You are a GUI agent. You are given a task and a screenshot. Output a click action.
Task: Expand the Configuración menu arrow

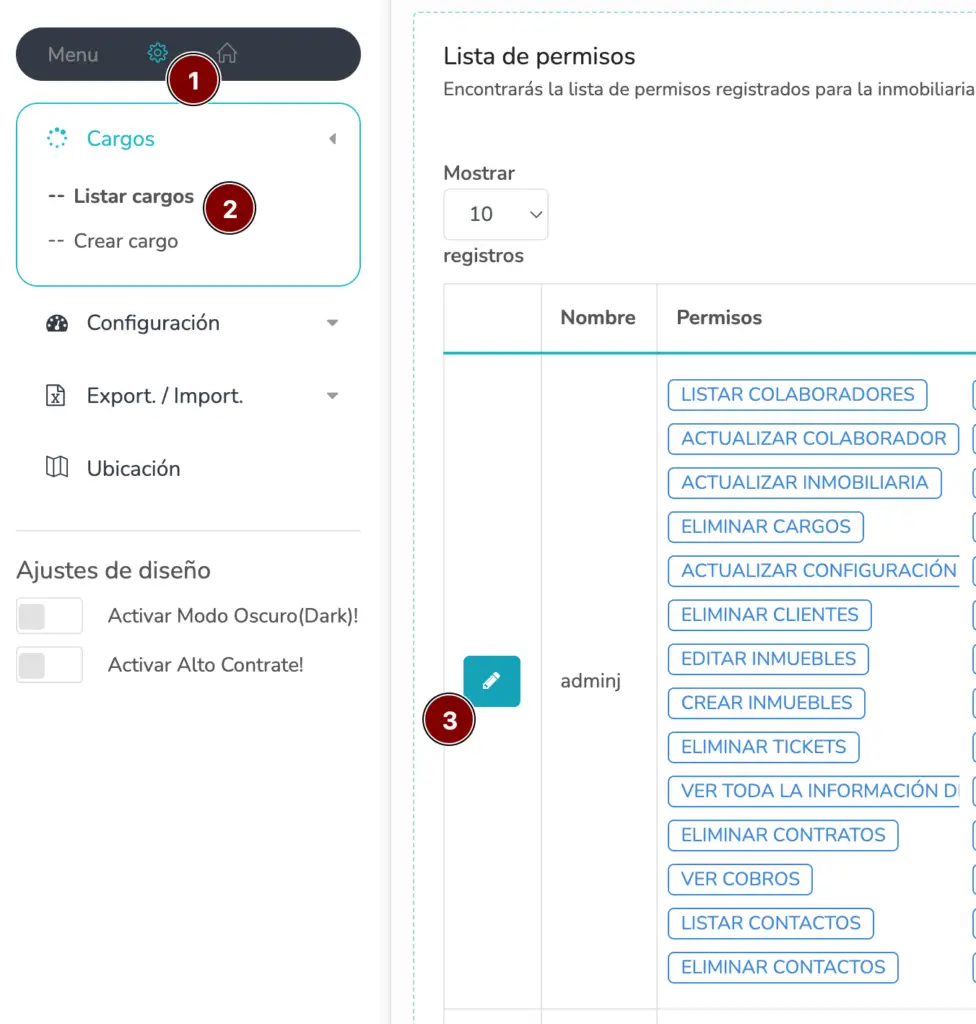click(333, 323)
